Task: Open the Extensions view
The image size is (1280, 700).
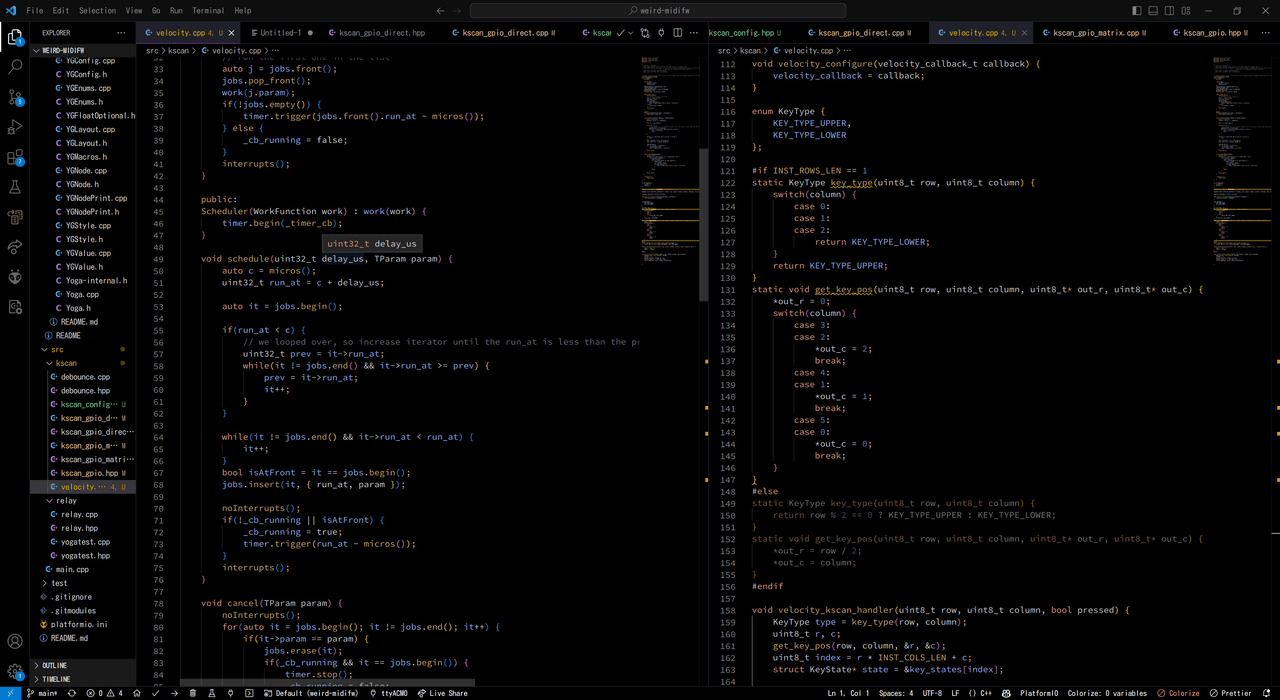Action: (x=15, y=157)
